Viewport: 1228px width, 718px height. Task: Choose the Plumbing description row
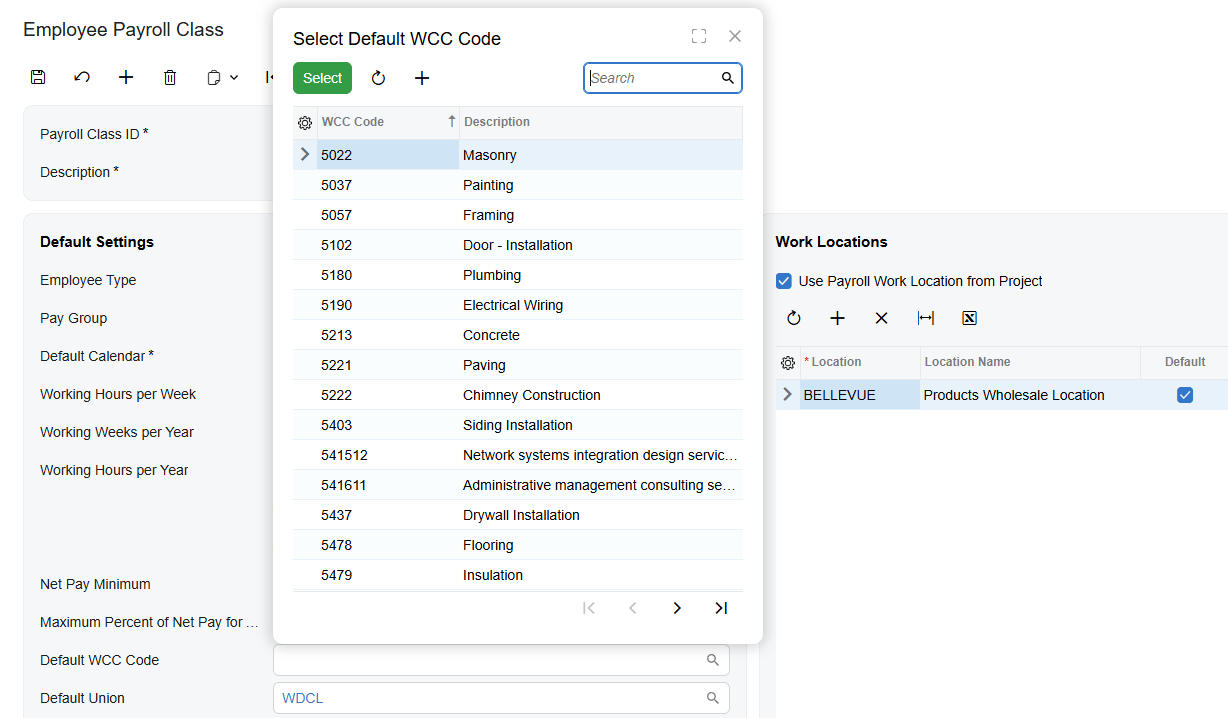518,275
